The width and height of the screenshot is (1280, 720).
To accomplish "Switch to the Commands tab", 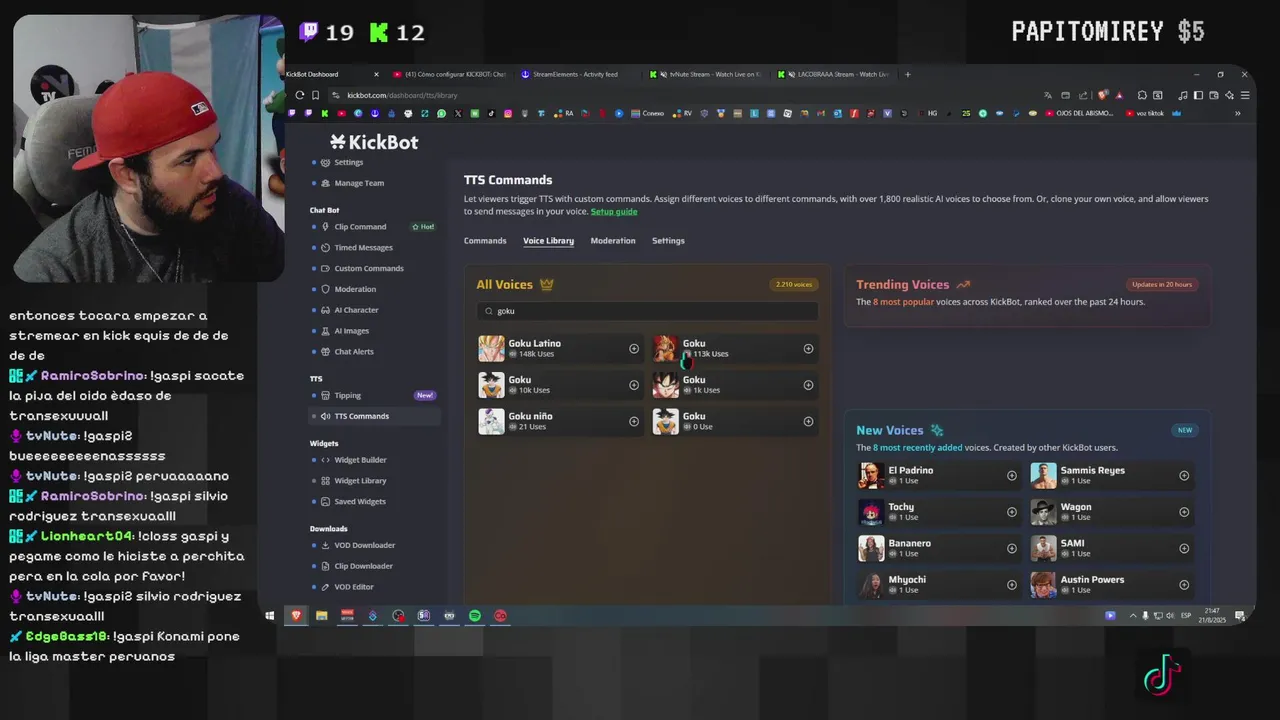I will [x=485, y=241].
